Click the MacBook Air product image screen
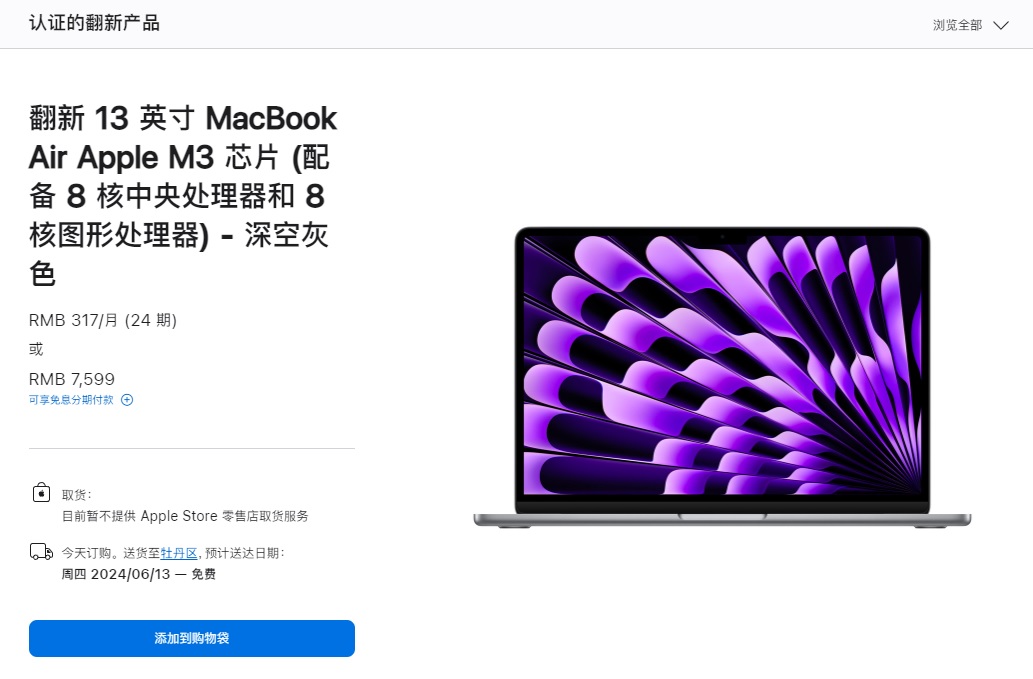The image size is (1033, 679). (722, 365)
